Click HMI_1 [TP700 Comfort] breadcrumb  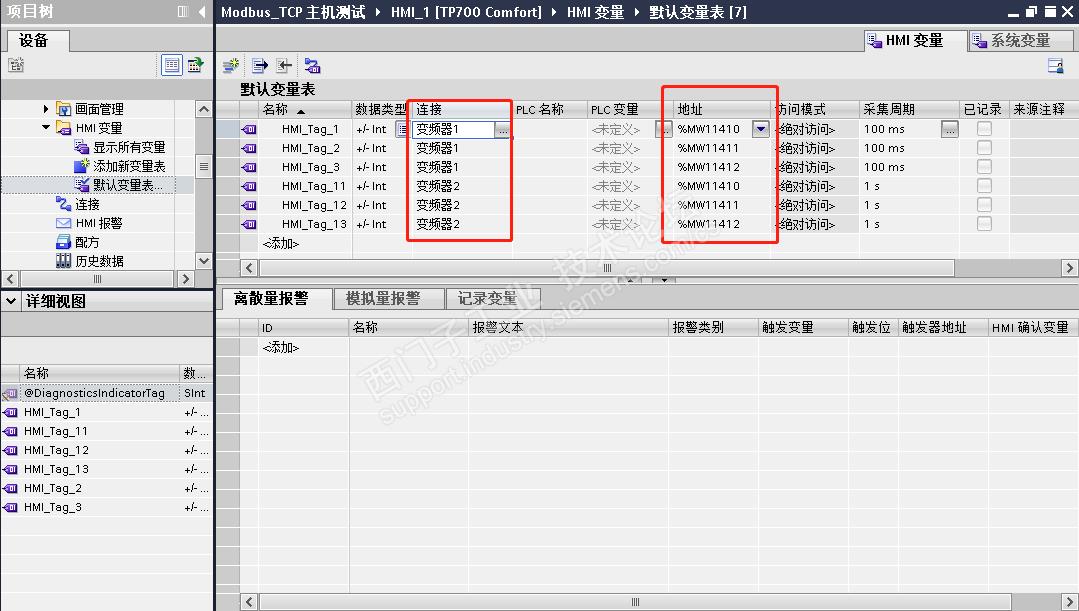tap(466, 12)
